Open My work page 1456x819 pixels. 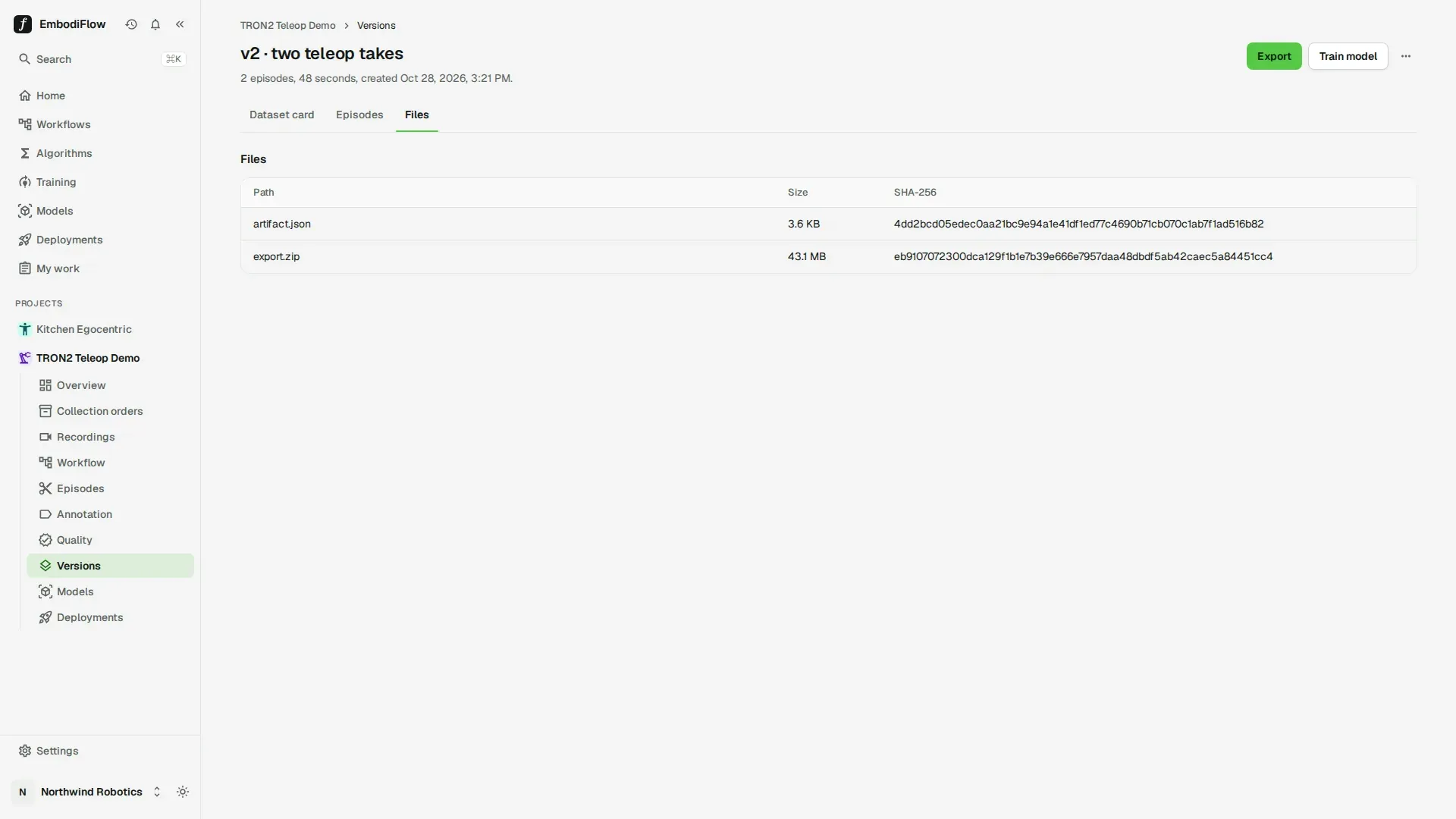coord(100,268)
